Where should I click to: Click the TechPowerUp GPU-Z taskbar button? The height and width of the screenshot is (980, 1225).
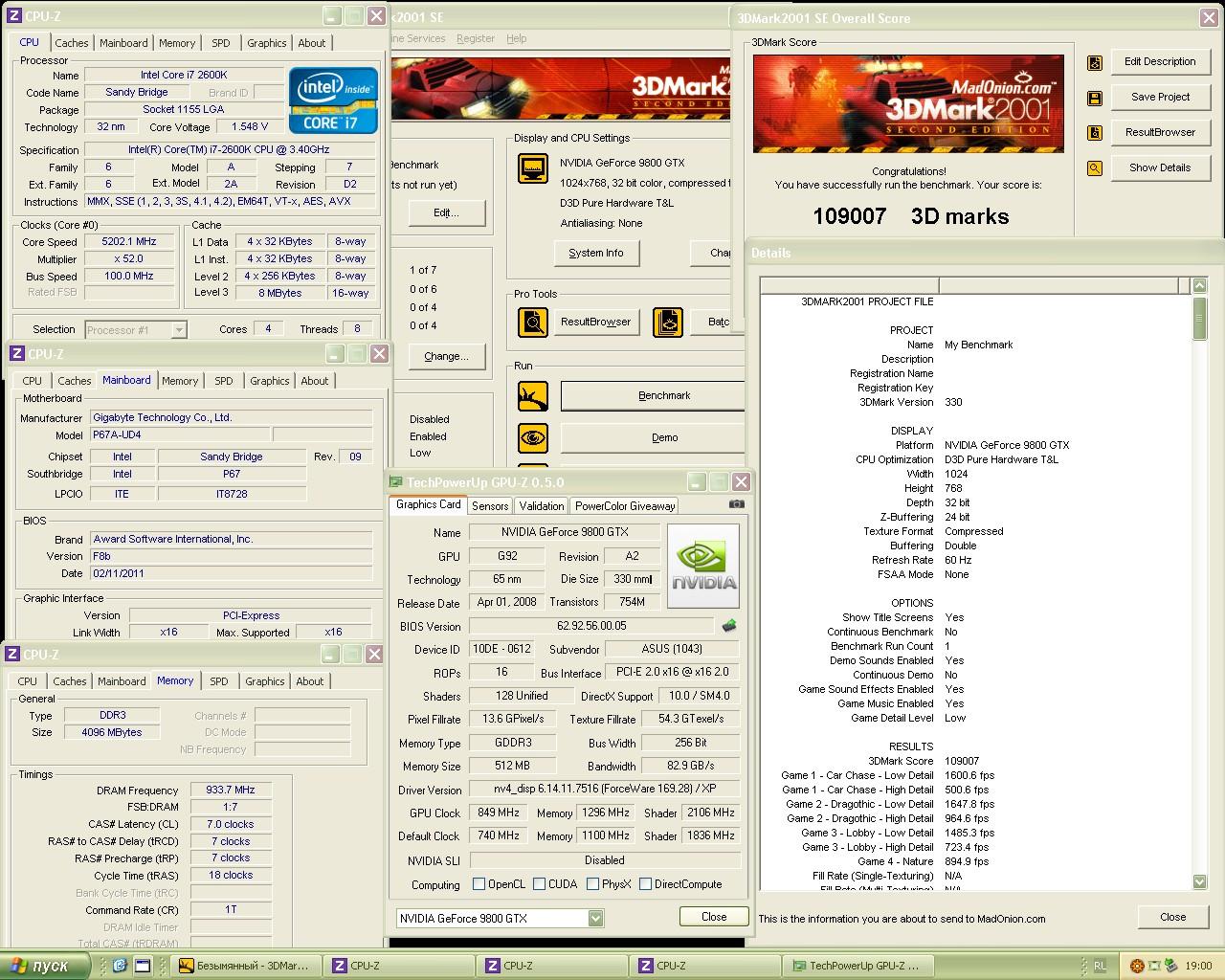(x=857, y=967)
